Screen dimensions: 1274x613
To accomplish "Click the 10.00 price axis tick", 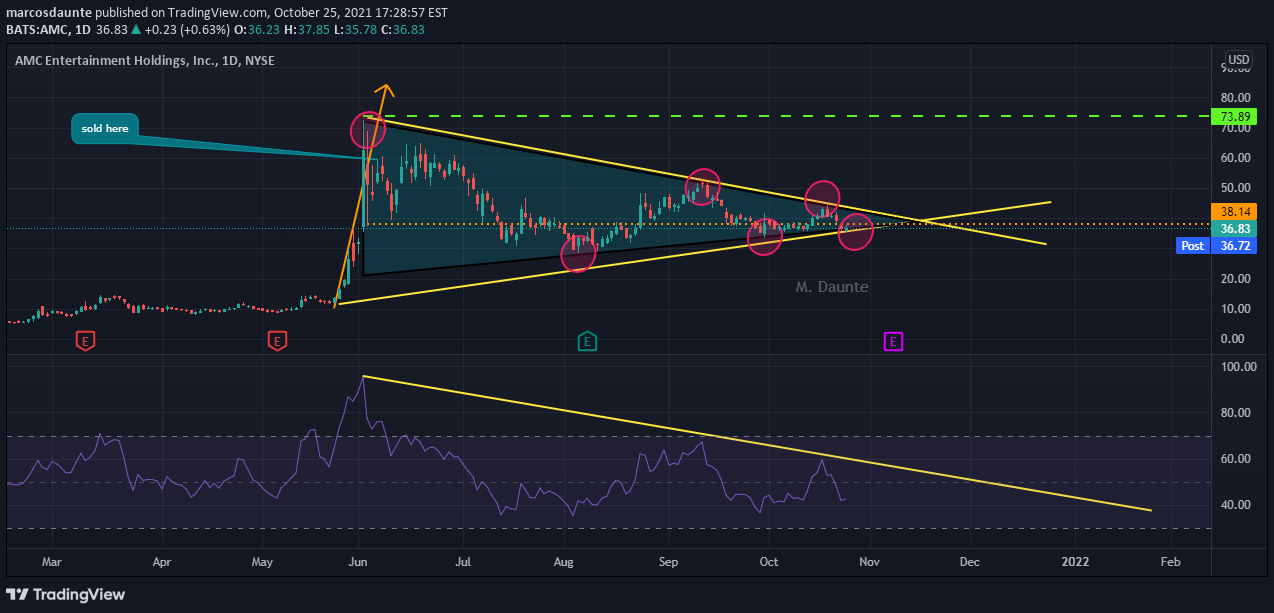I will pos(1236,309).
